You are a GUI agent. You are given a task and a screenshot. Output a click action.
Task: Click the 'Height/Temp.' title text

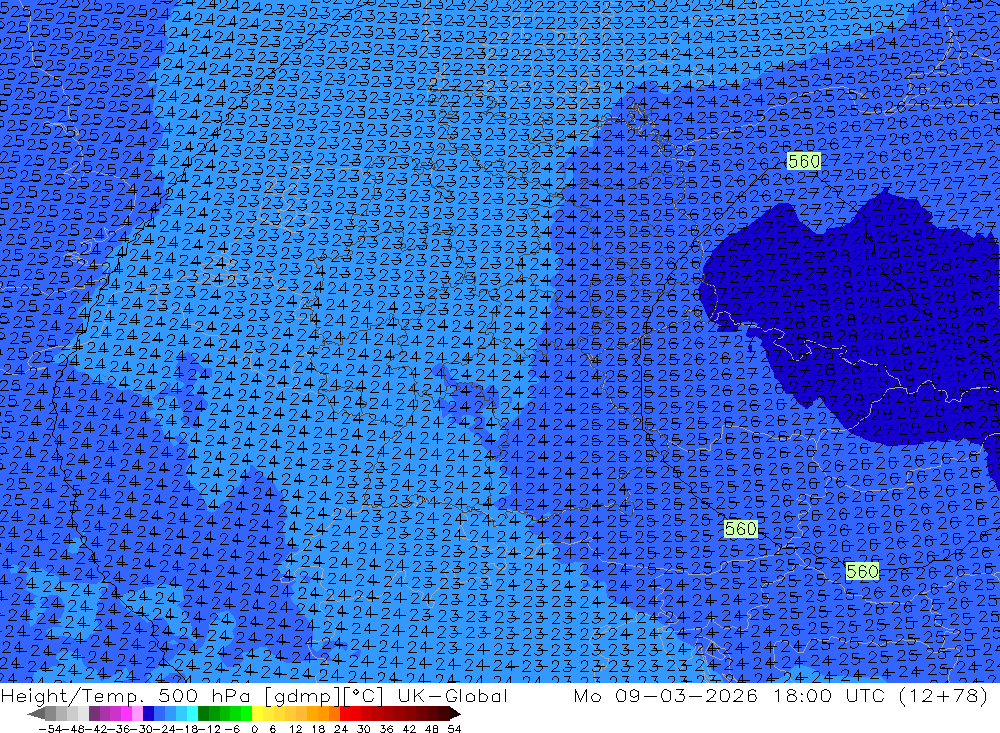point(70,695)
